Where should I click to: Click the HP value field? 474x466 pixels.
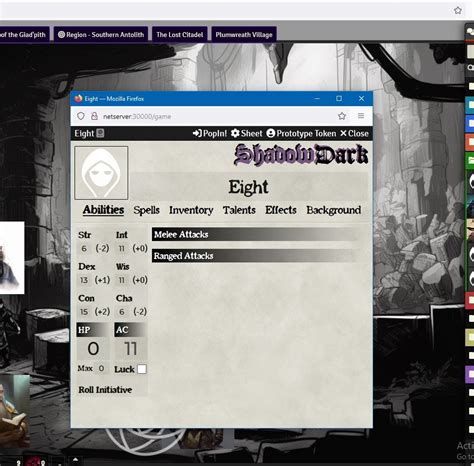pyautogui.click(x=93, y=349)
